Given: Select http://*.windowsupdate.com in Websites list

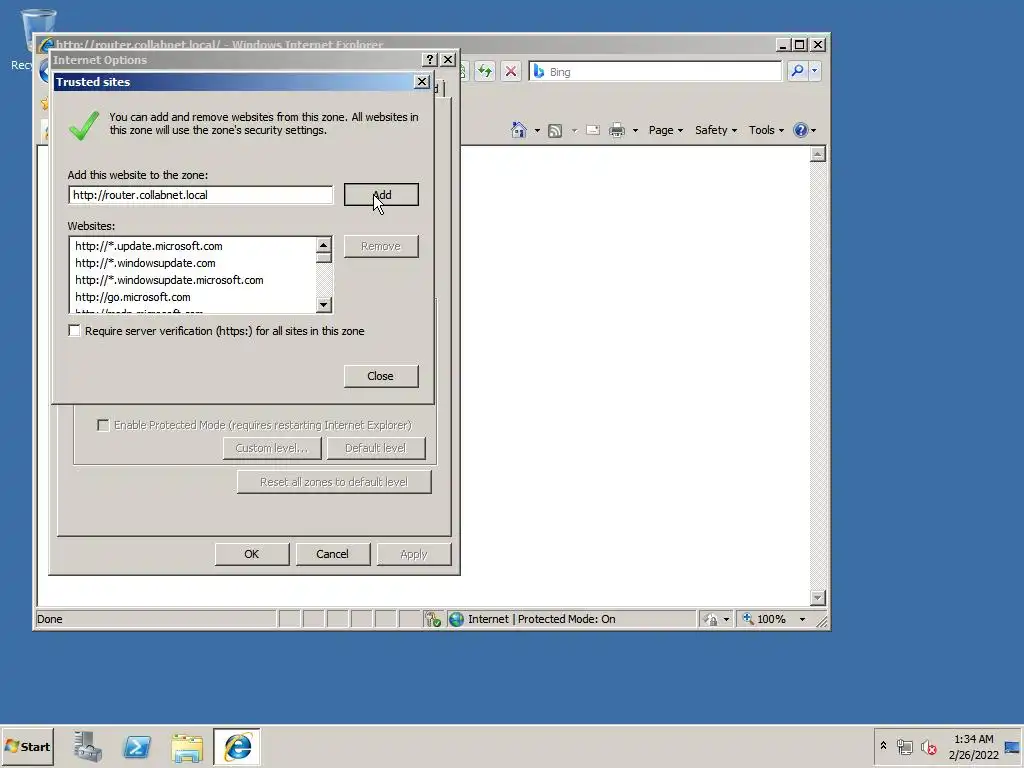Looking at the screenshot, I should point(145,263).
